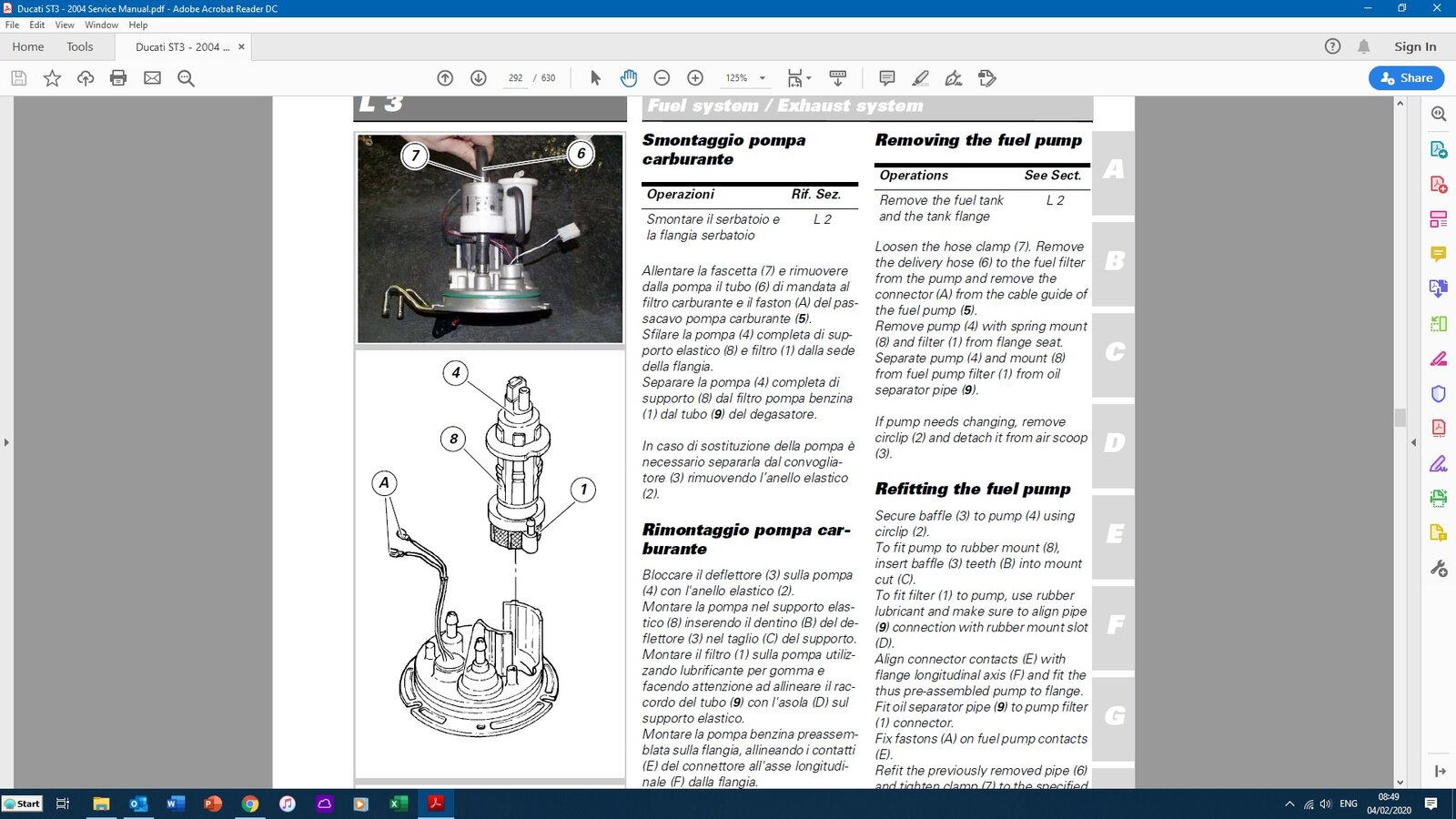1456x819 pixels.
Task: Open Google Chrome from taskbar
Action: [249, 804]
